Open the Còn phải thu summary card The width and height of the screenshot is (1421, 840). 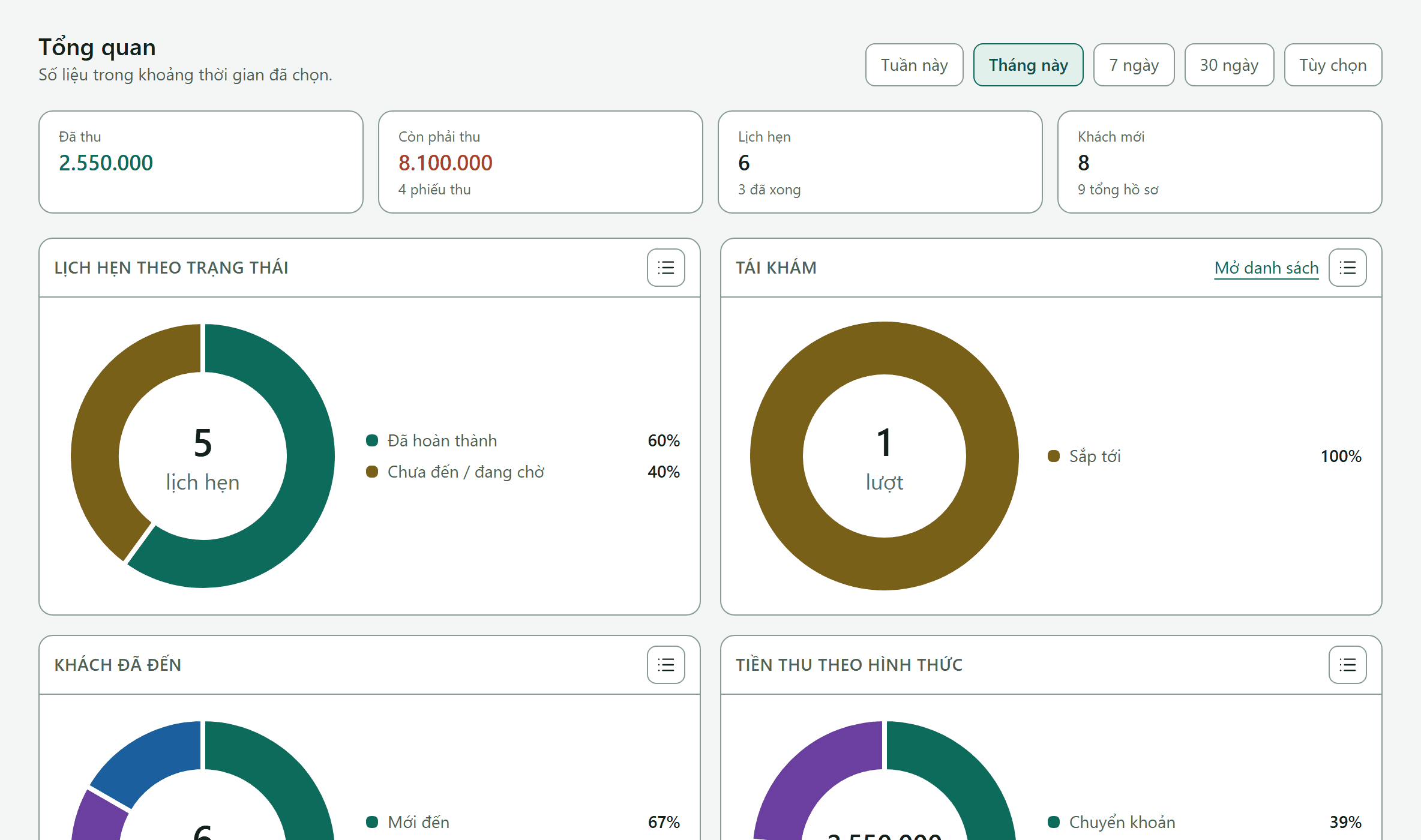[541, 162]
